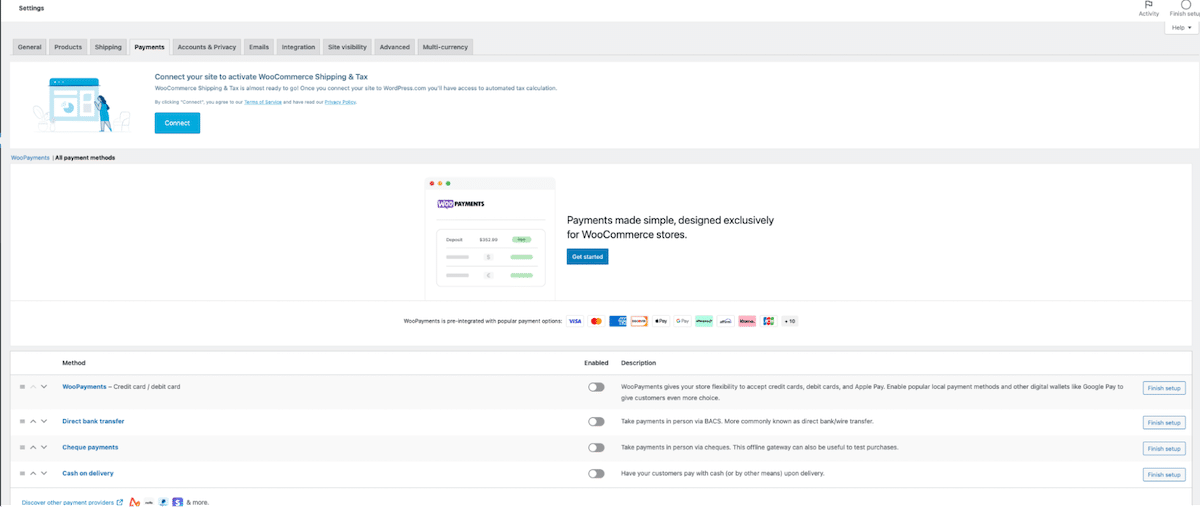The height and width of the screenshot is (507, 1200).
Task: Click the Stripe provider icon
Action: click(177, 502)
